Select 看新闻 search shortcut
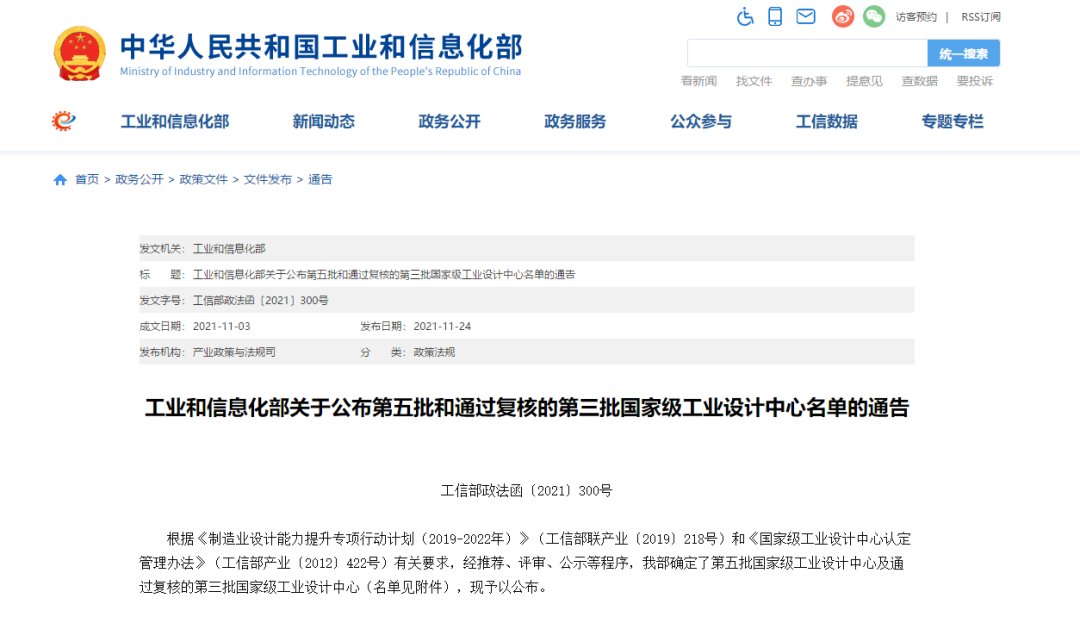Viewport: 1080px width, 623px height. click(698, 81)
